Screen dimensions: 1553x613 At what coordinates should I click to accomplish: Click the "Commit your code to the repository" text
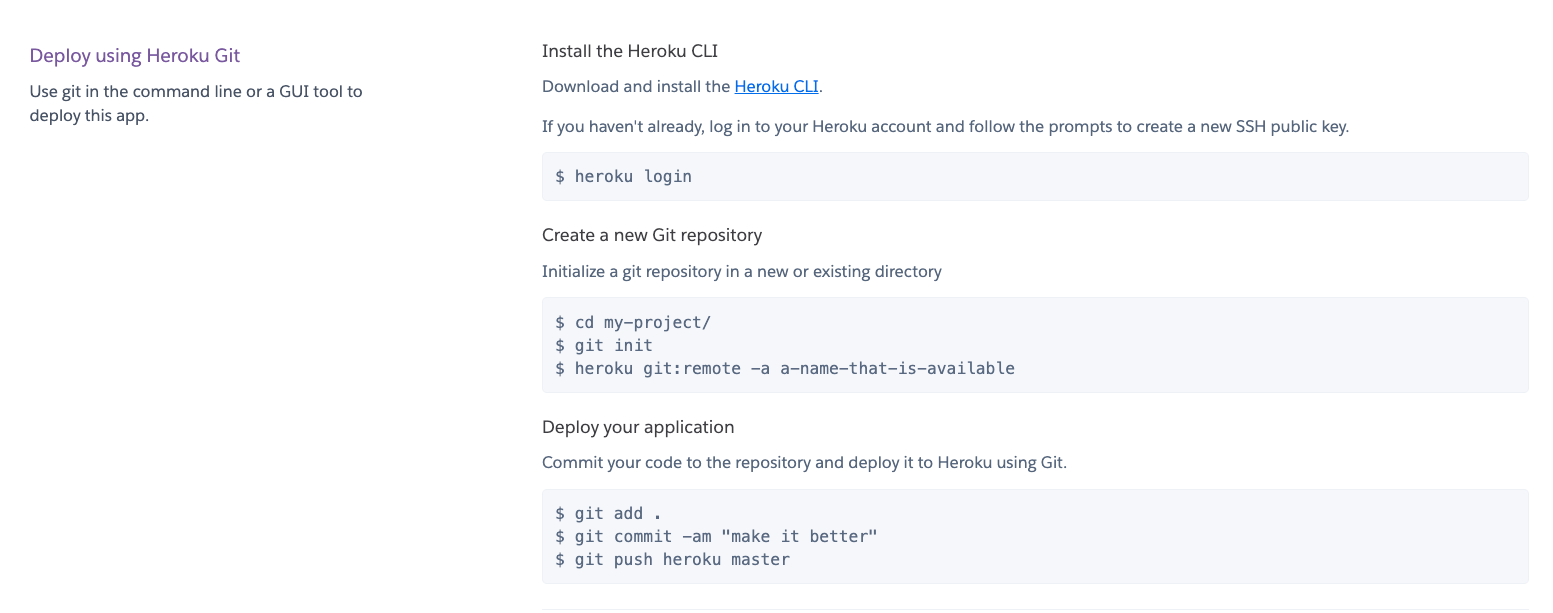[x=805, y=463]
